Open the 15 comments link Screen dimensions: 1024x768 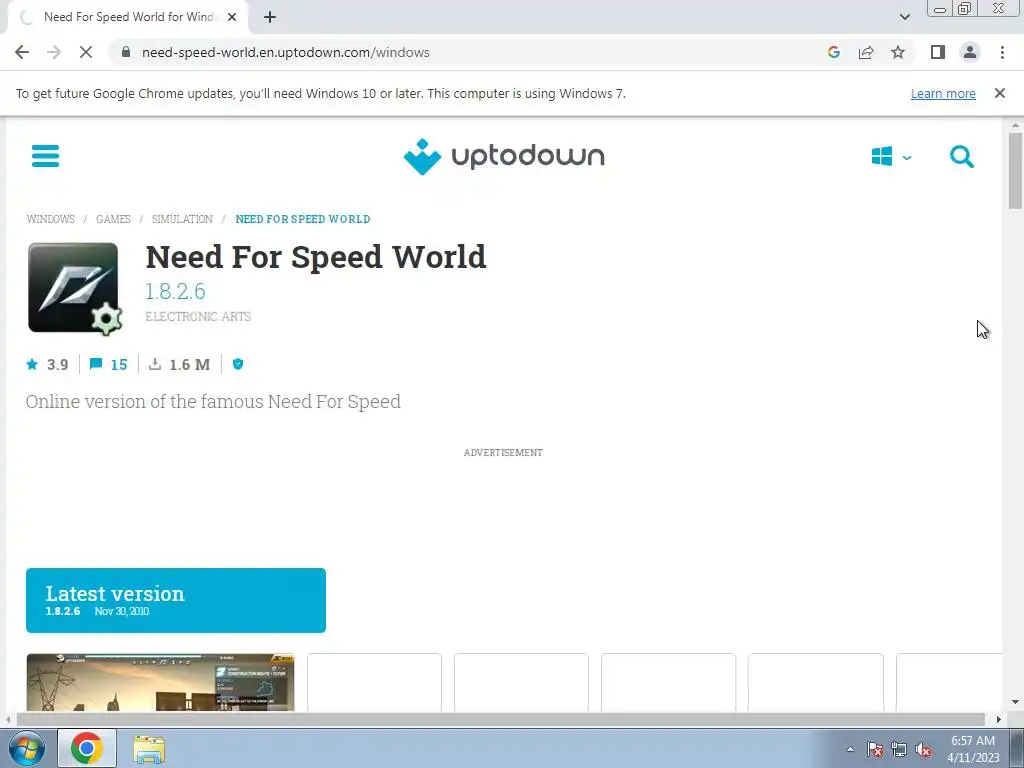108,364
